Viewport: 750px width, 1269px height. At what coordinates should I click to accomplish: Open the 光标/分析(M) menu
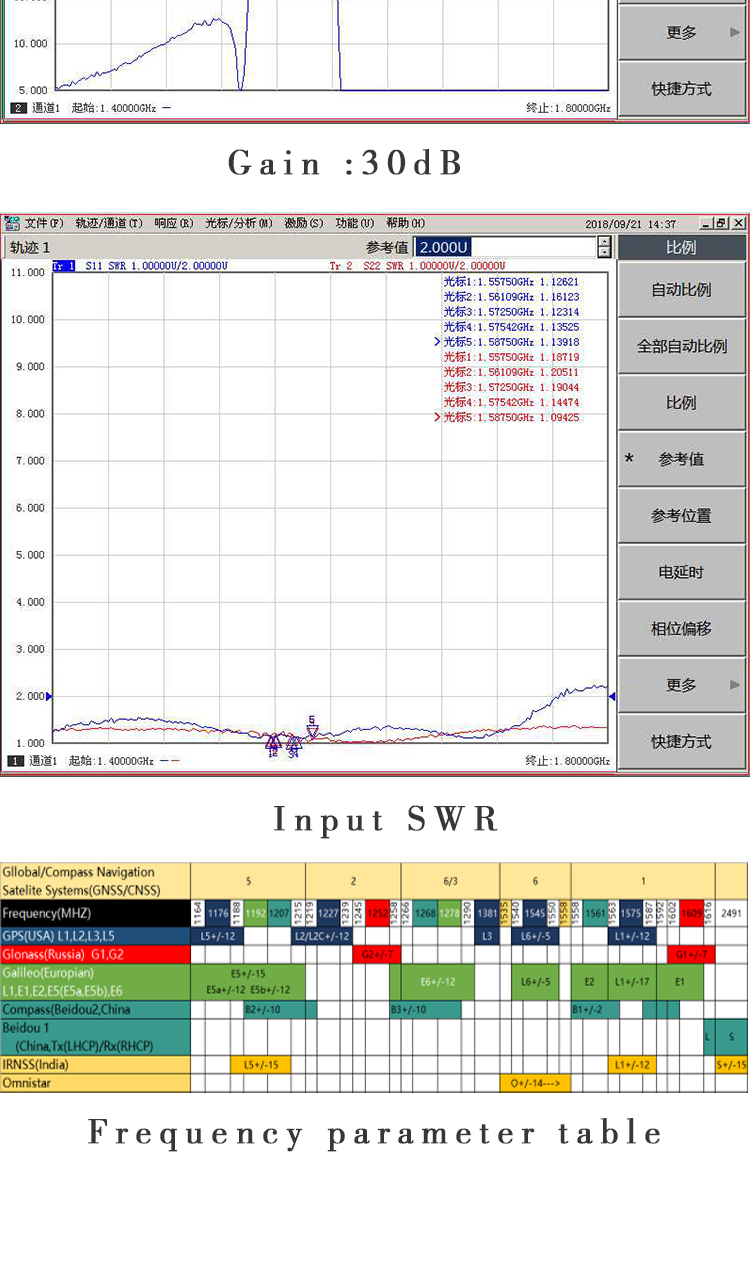pyautogui.click(x=238, y=223)
